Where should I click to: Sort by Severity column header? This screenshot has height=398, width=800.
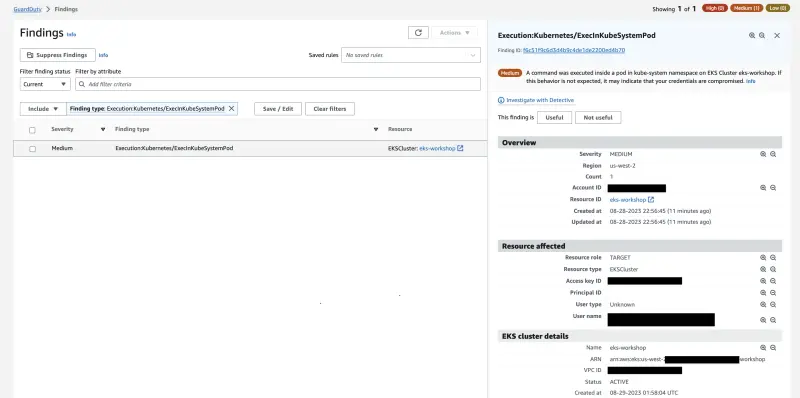tap(62, 130)
